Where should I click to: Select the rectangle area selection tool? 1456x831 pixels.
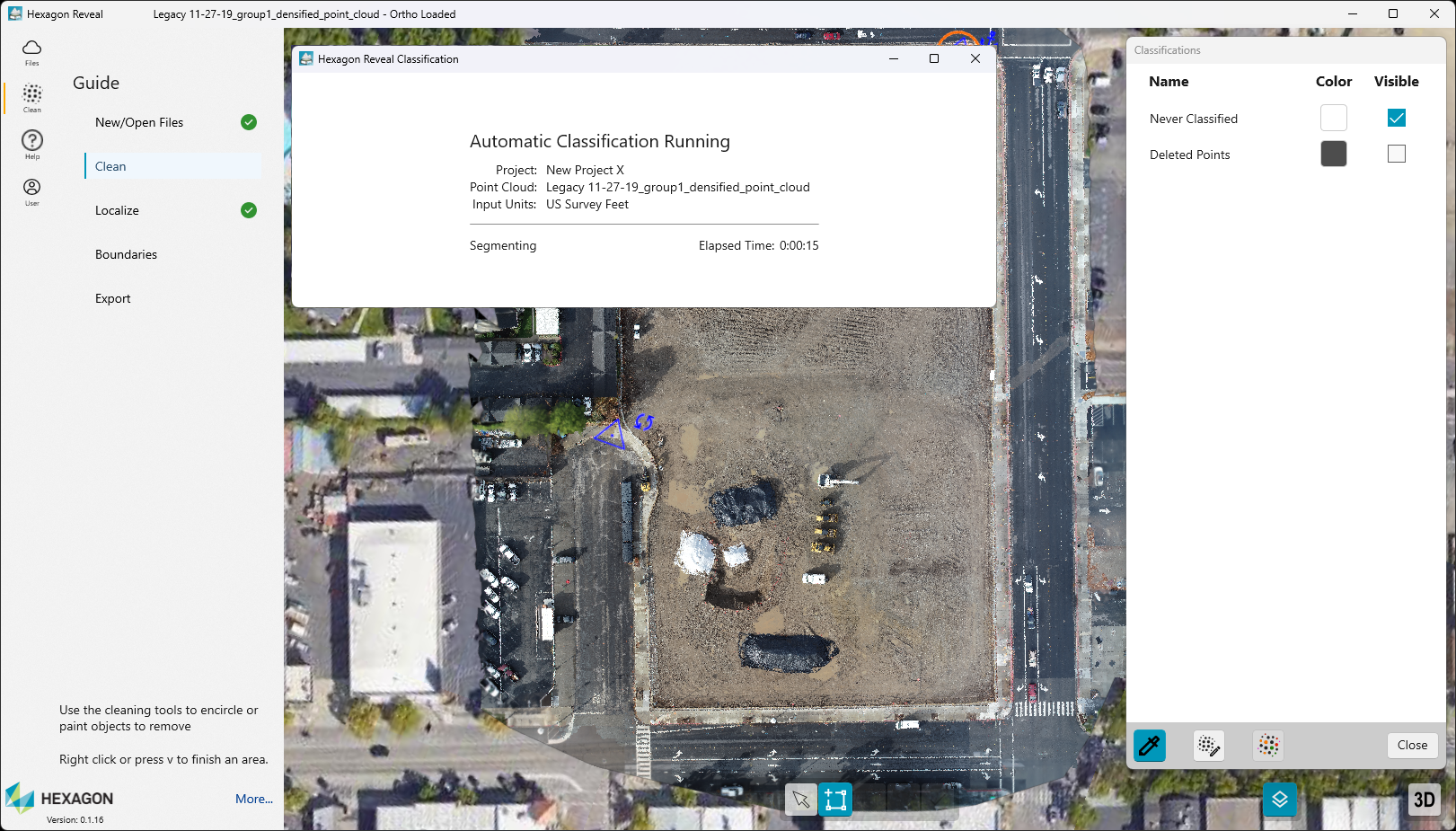(x=835, y=800)
